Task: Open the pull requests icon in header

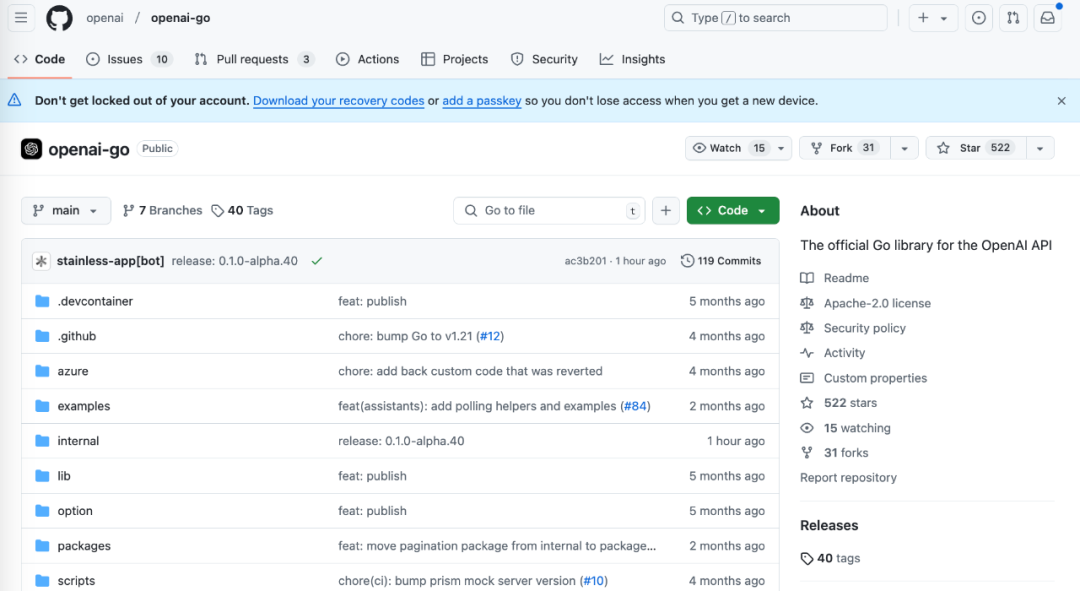Action: 1013,18
